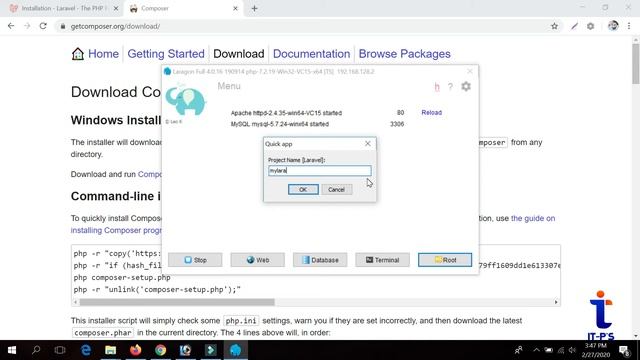Open Task View on taskbar

pyautogui.click(x=60, y=350)
